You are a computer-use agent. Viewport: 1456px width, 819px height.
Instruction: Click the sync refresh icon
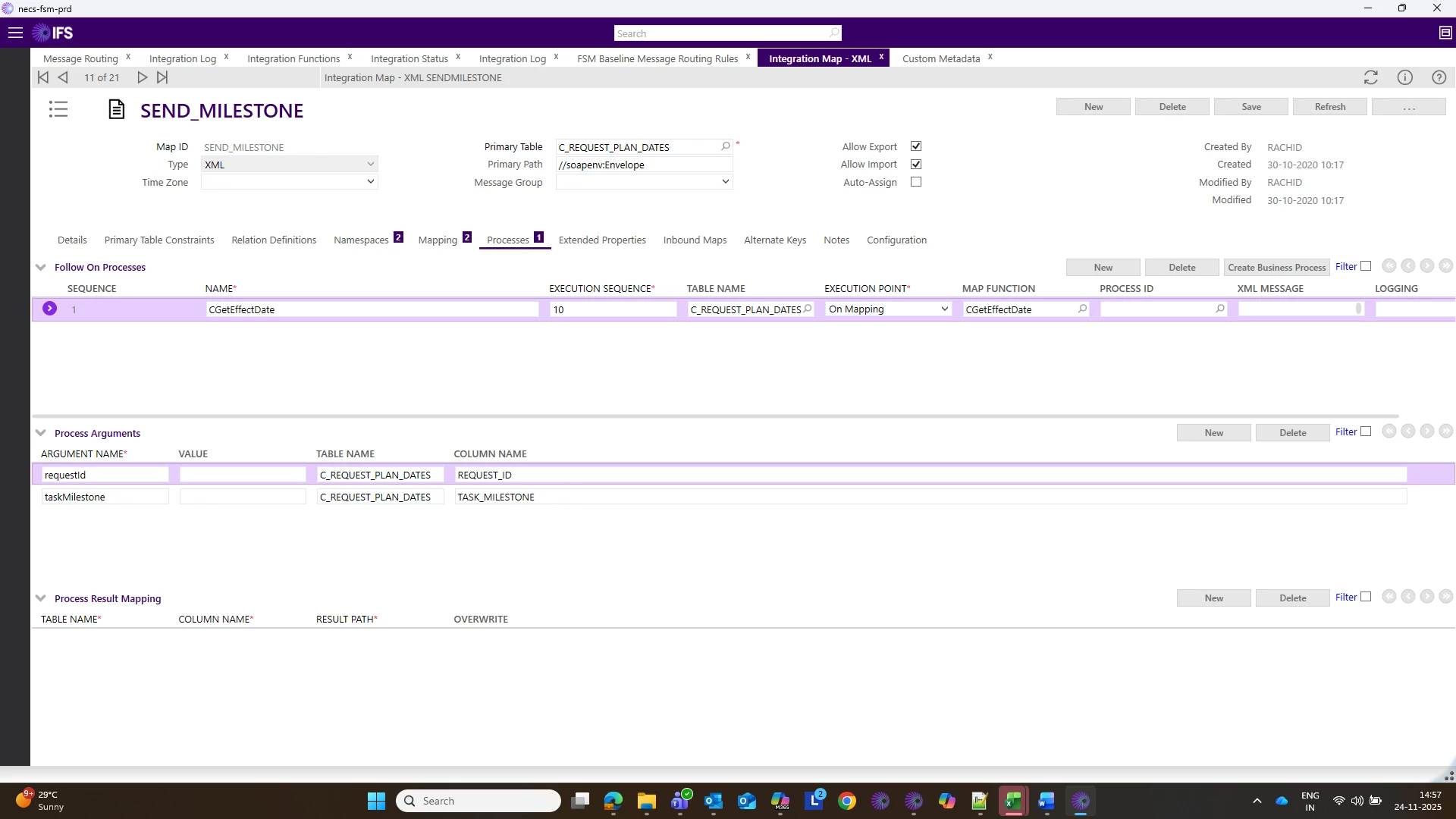[x=1370, y=77]
